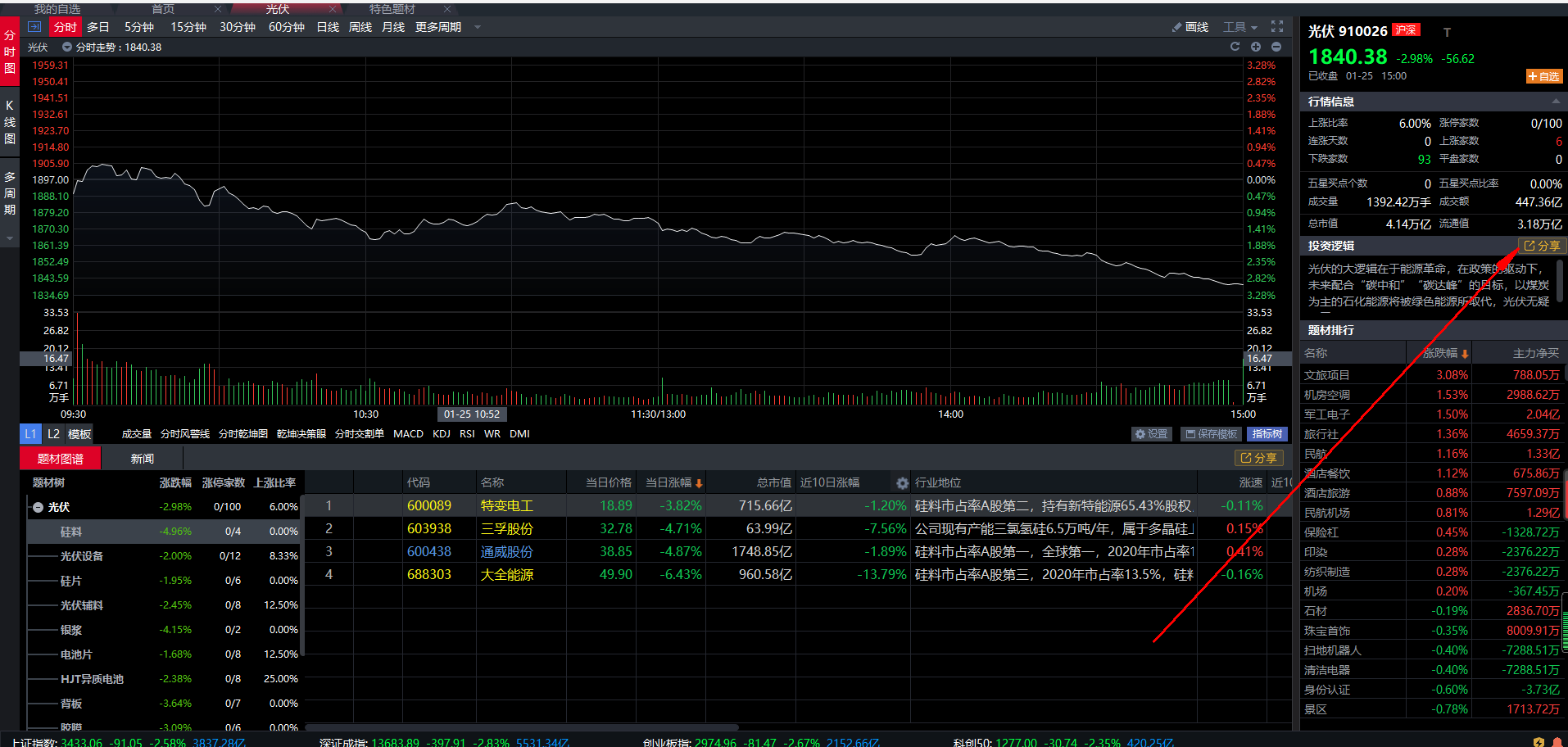Sort stock table by 当日涨幅
This screenshot has height=747, width=1568.
point(674,482)
